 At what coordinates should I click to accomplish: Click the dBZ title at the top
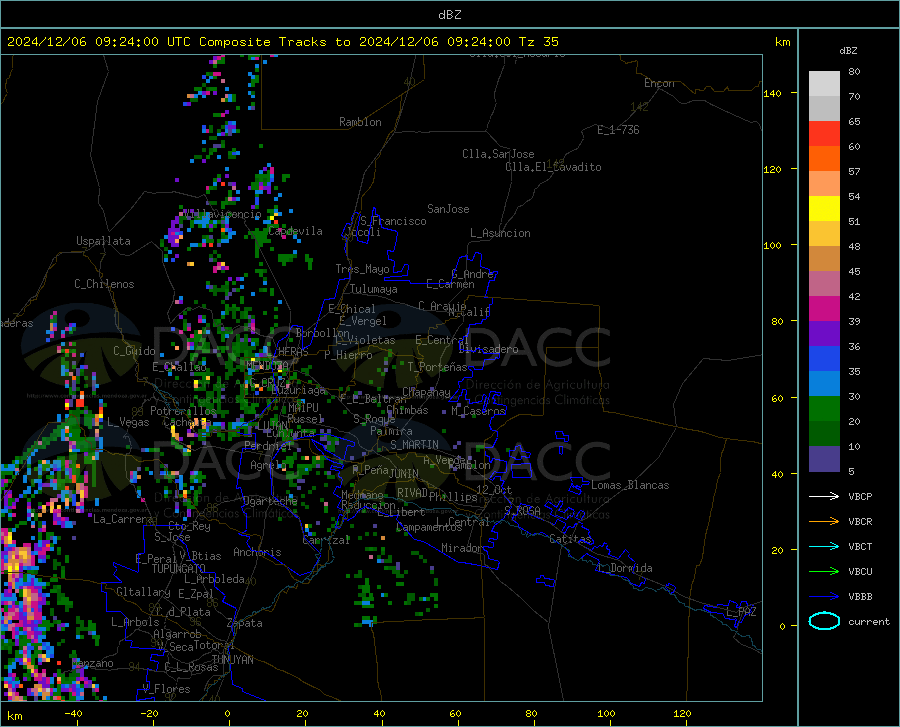click(x=449, y=15)
